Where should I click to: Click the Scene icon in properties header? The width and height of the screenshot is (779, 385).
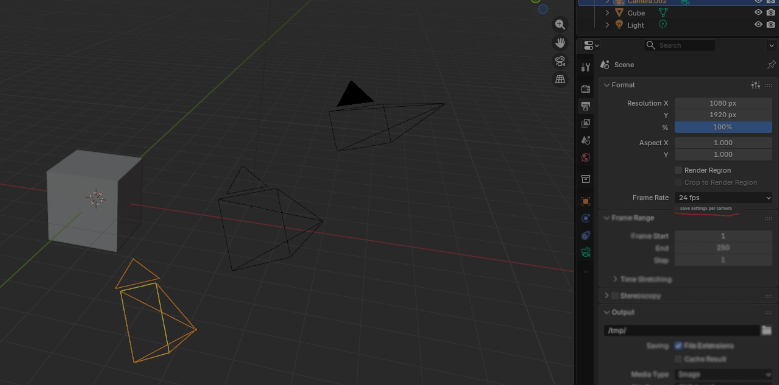coord(605,65)
